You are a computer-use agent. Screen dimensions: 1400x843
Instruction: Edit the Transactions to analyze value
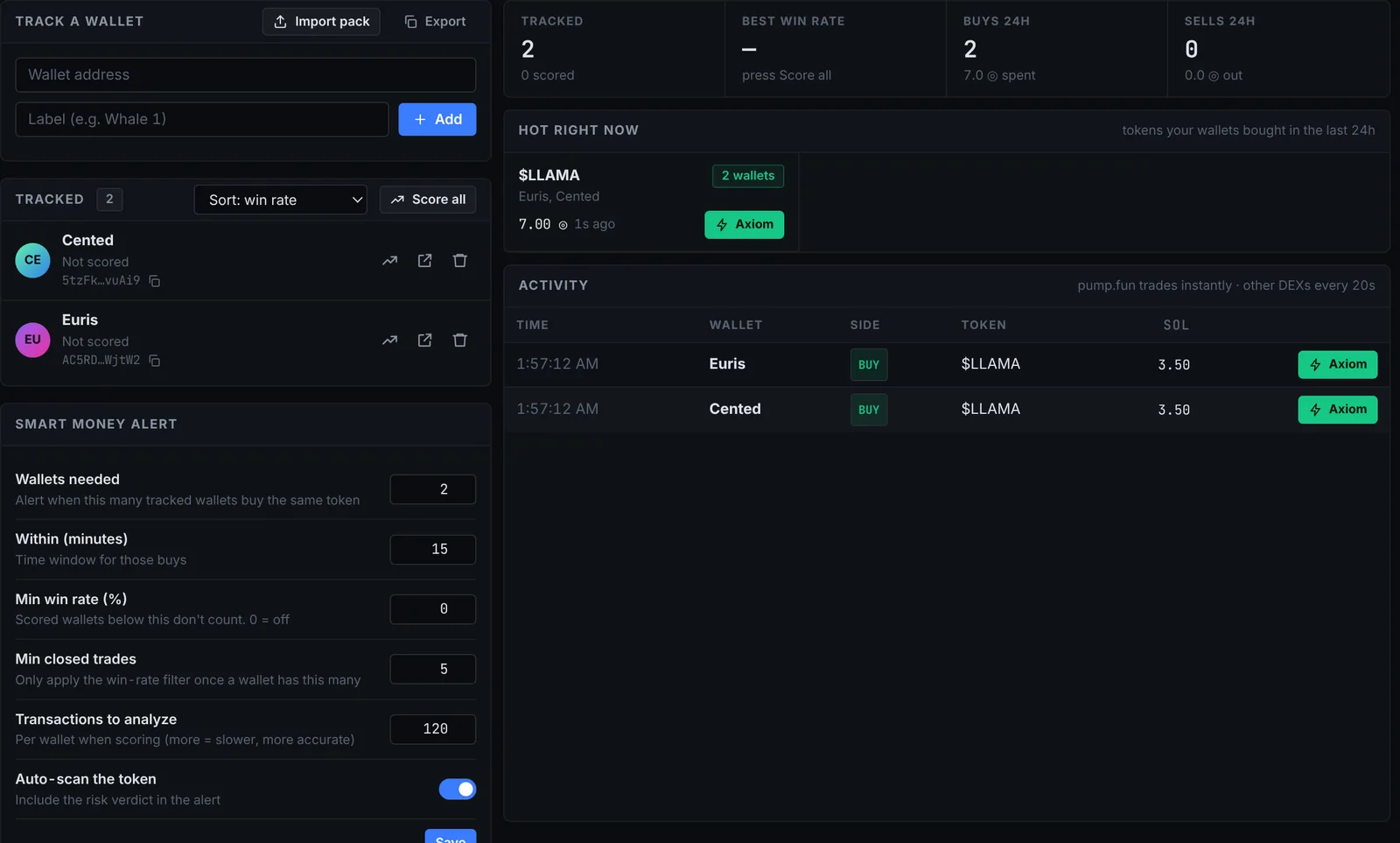pyautogui.click(x=433, y=729)
